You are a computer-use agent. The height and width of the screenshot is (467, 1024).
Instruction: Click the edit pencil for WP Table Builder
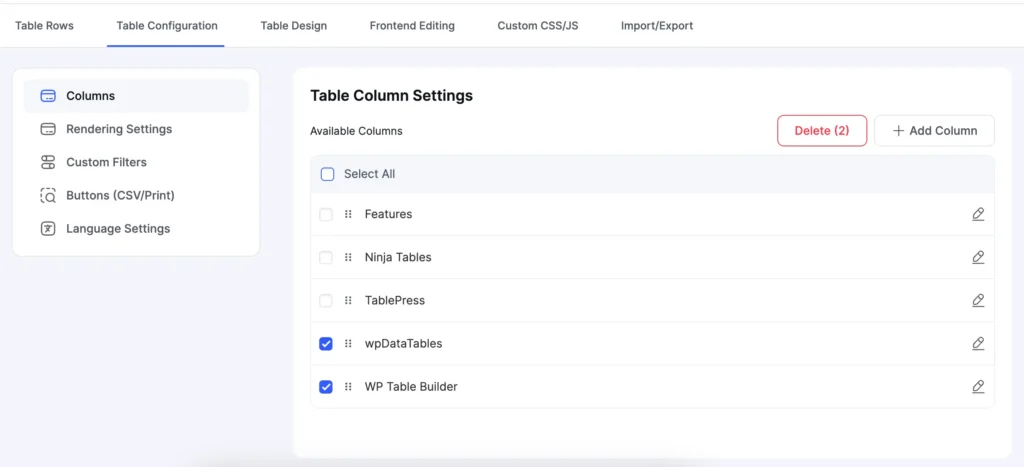click(x=978, y=387)
